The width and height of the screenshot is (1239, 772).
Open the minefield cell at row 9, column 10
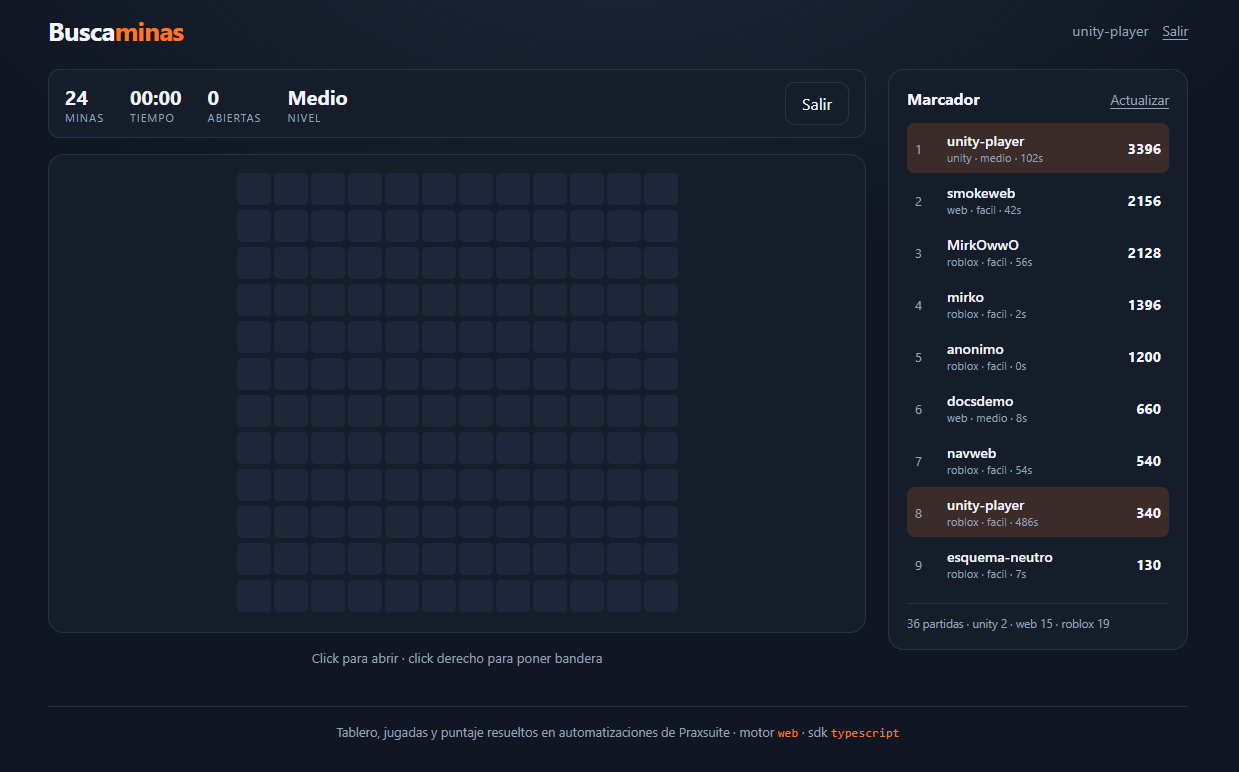587,485
